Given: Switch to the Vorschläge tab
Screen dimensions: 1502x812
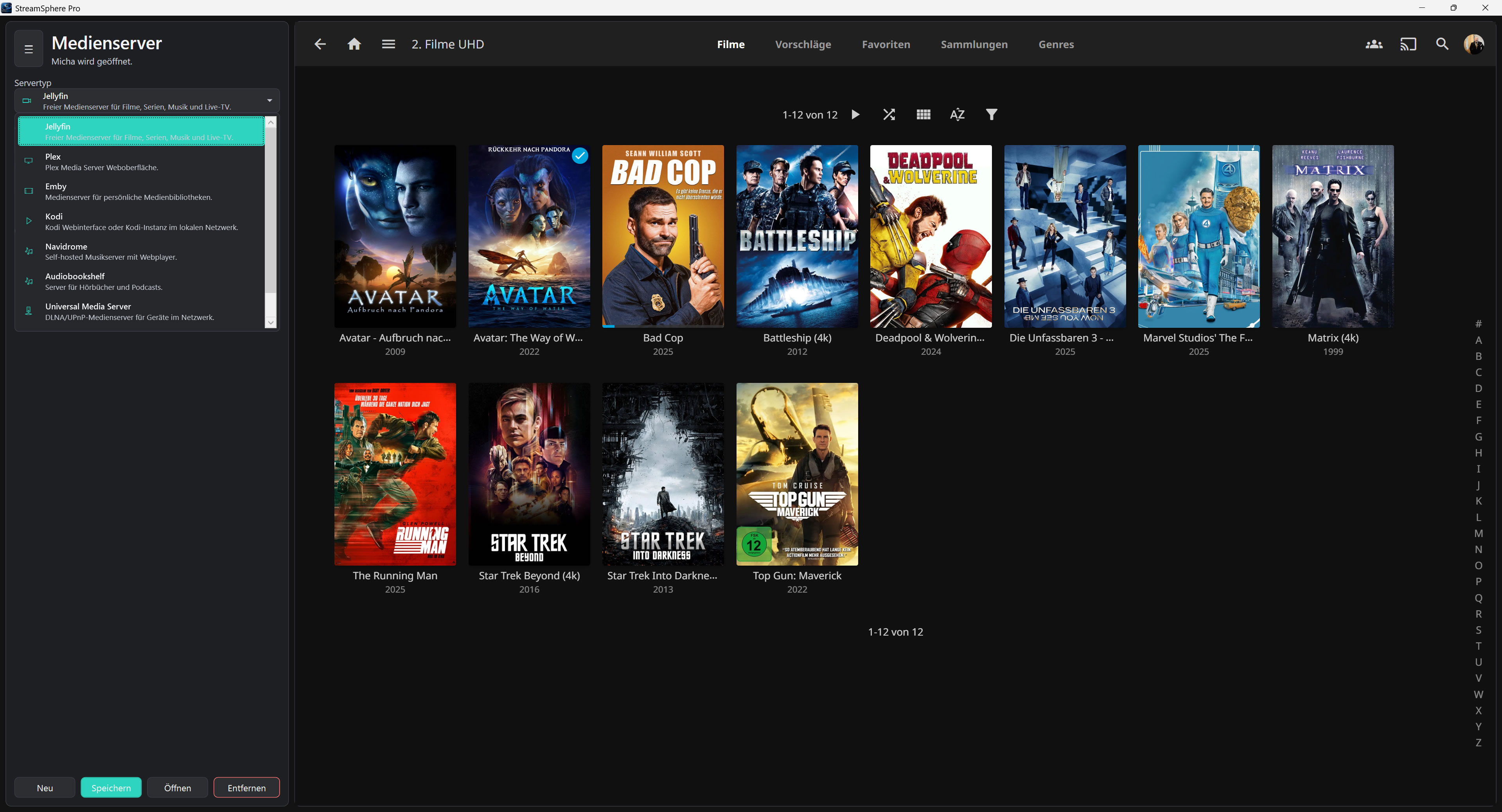Looking at the screenshot, I should pos(803,44).
